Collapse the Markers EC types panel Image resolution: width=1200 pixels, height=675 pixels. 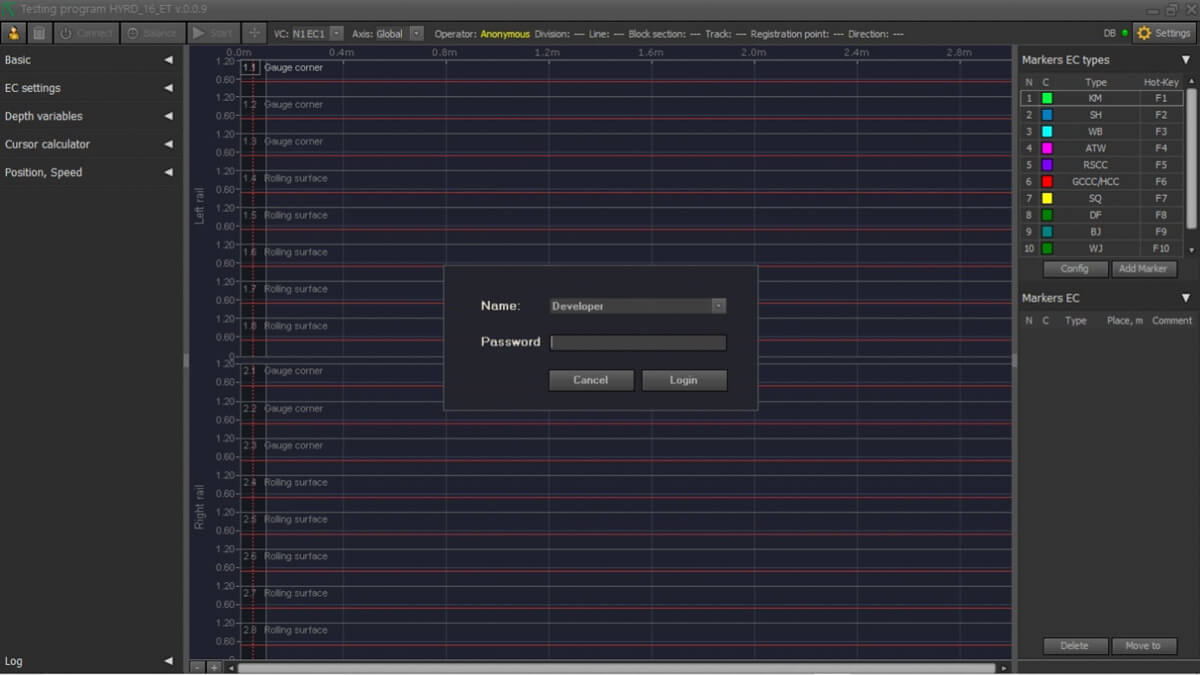pyautogui.click(x=1186, y=60)
